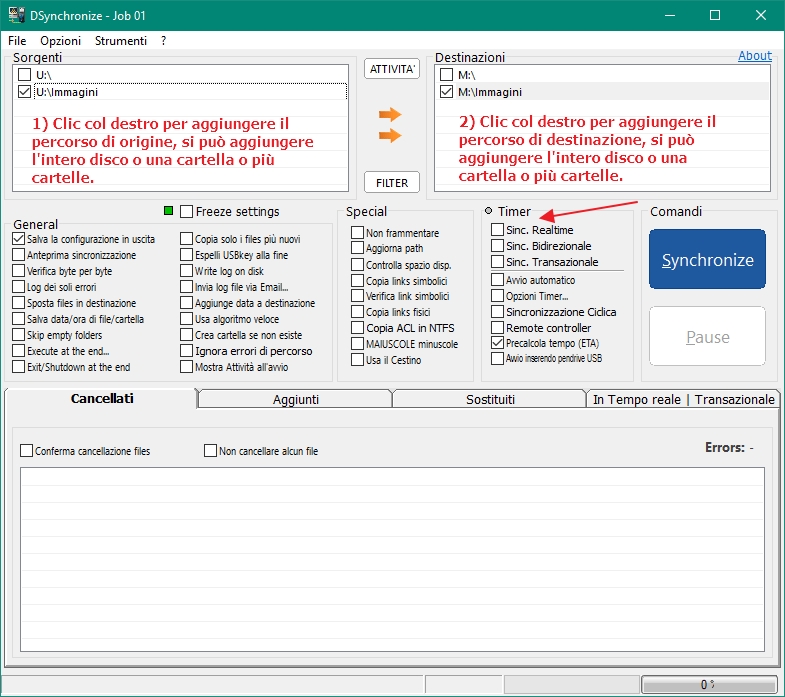Viewport: 785px width, 697px height.
Task: Start sync with the Synchronize button
Action: pos(707,259)
